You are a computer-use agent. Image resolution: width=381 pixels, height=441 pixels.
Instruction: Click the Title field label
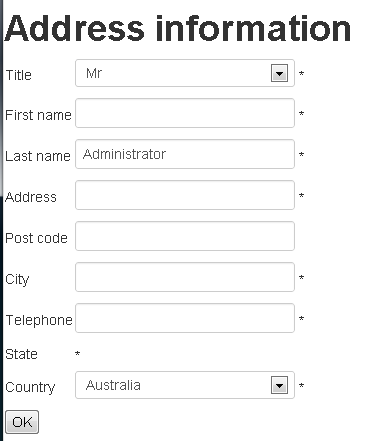click(x=19, y=75)
